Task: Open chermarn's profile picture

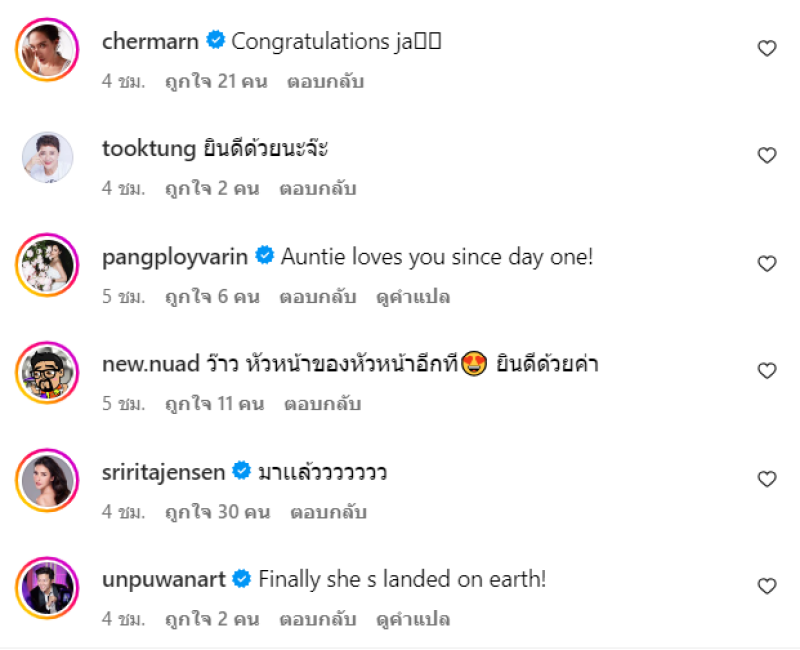Action: pyautogui.click(x=47, y=48)
